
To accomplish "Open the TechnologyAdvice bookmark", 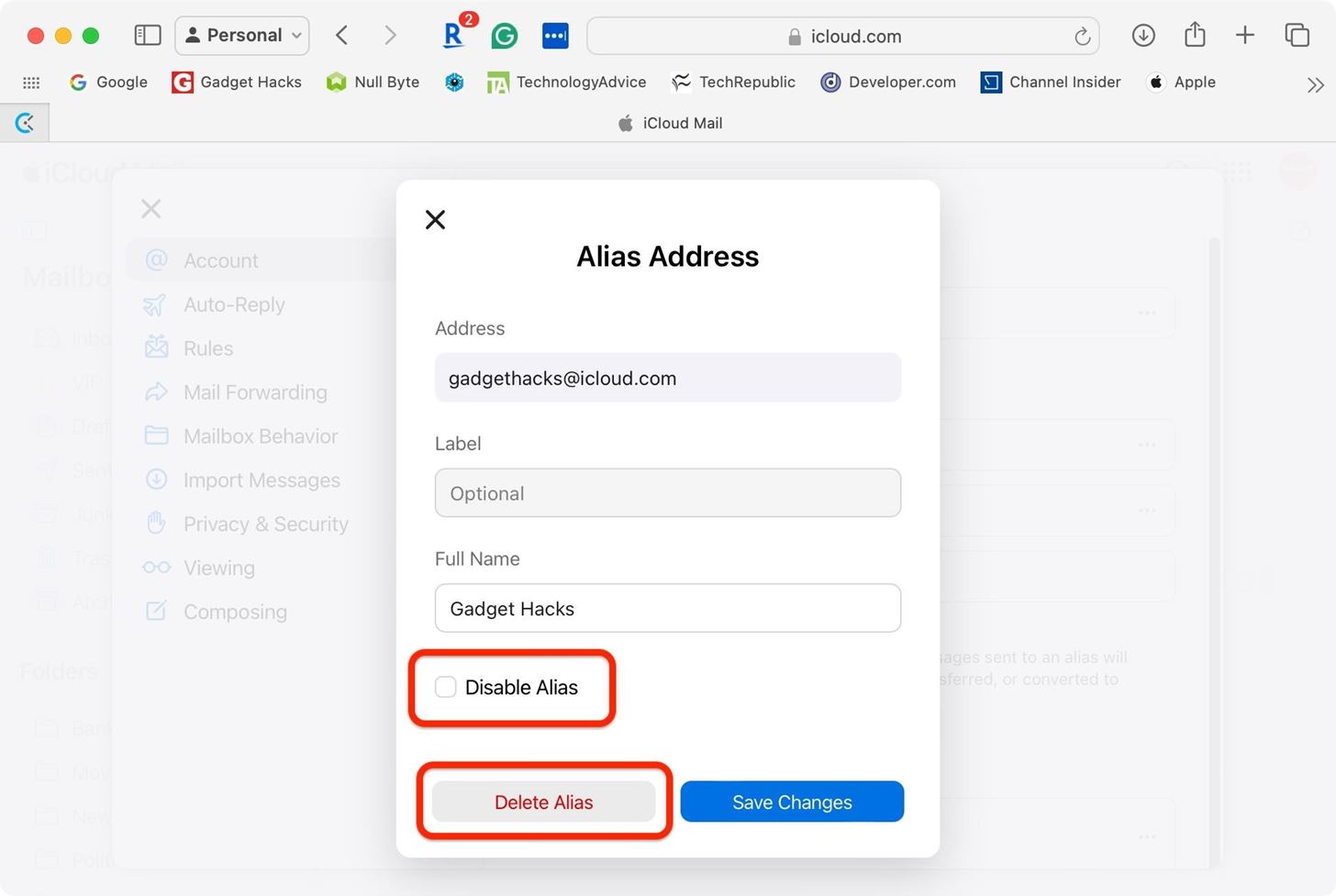I will [x=567, y=82].
